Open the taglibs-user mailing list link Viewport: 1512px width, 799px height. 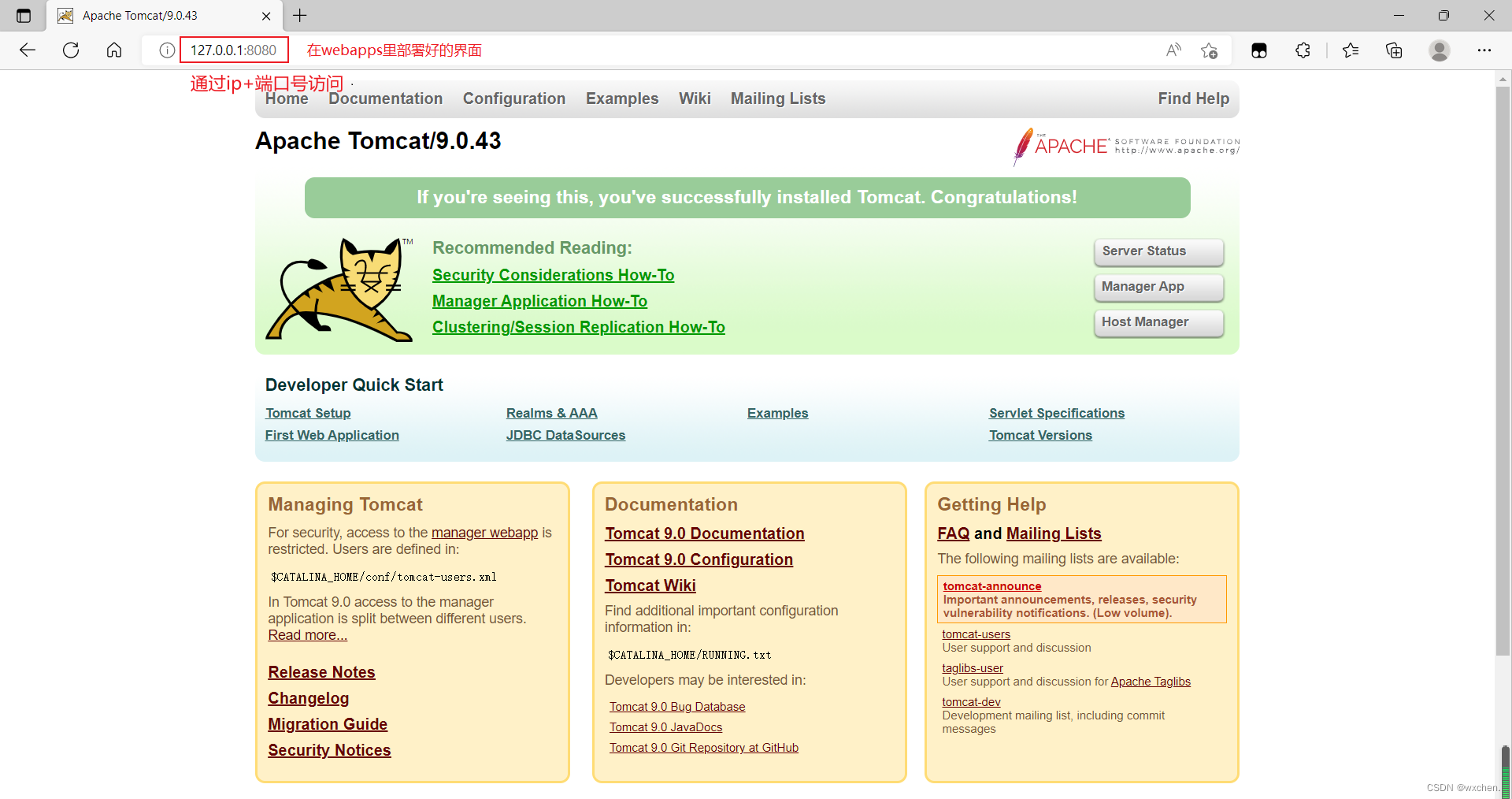coord(973,668)
